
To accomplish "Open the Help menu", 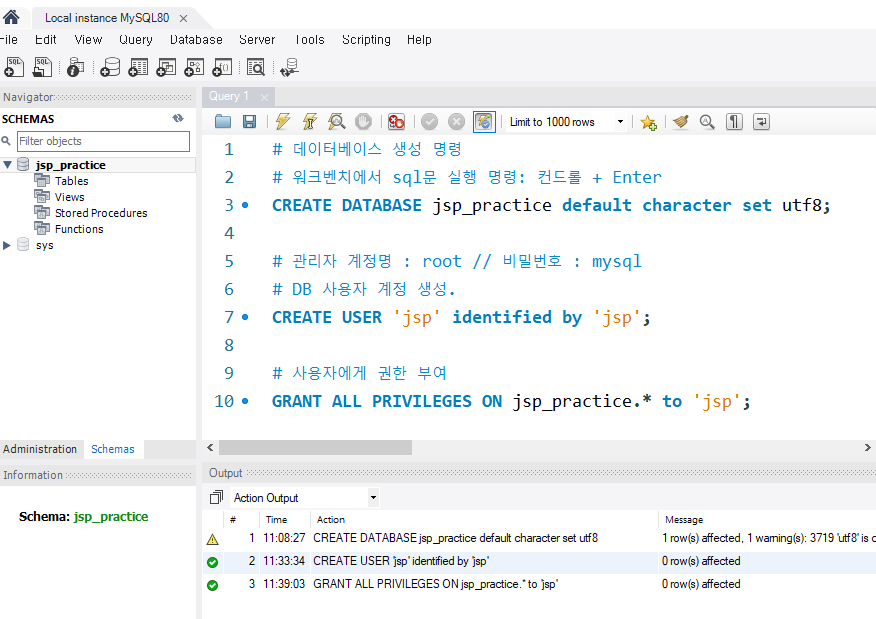I will tap(419, 40).
